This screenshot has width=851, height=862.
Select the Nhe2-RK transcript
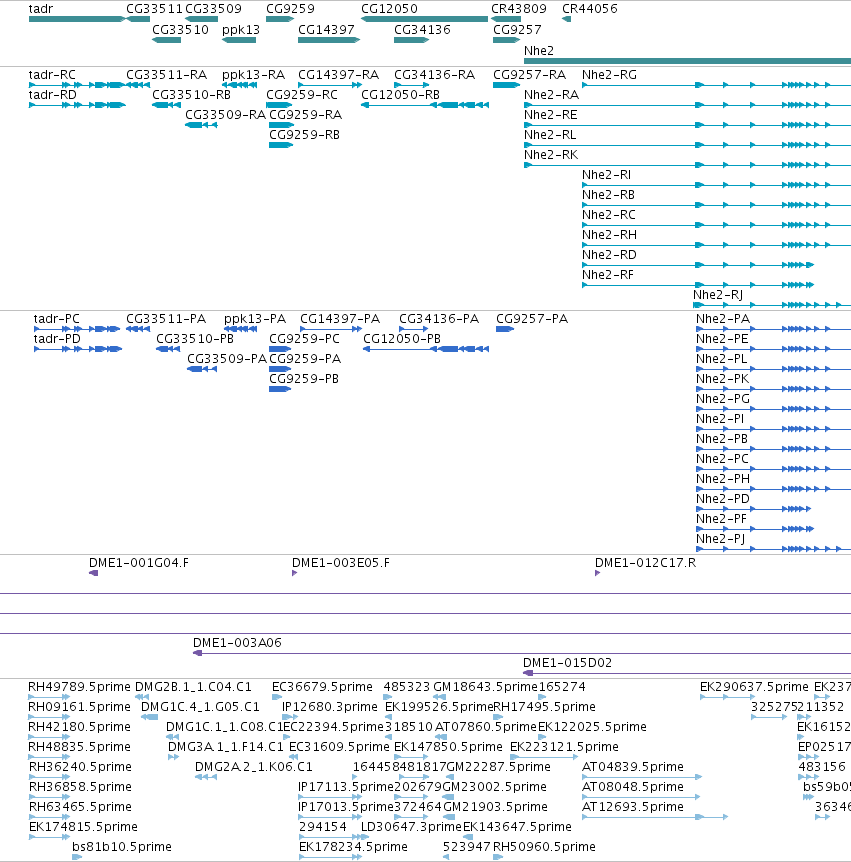click(687, 165)
